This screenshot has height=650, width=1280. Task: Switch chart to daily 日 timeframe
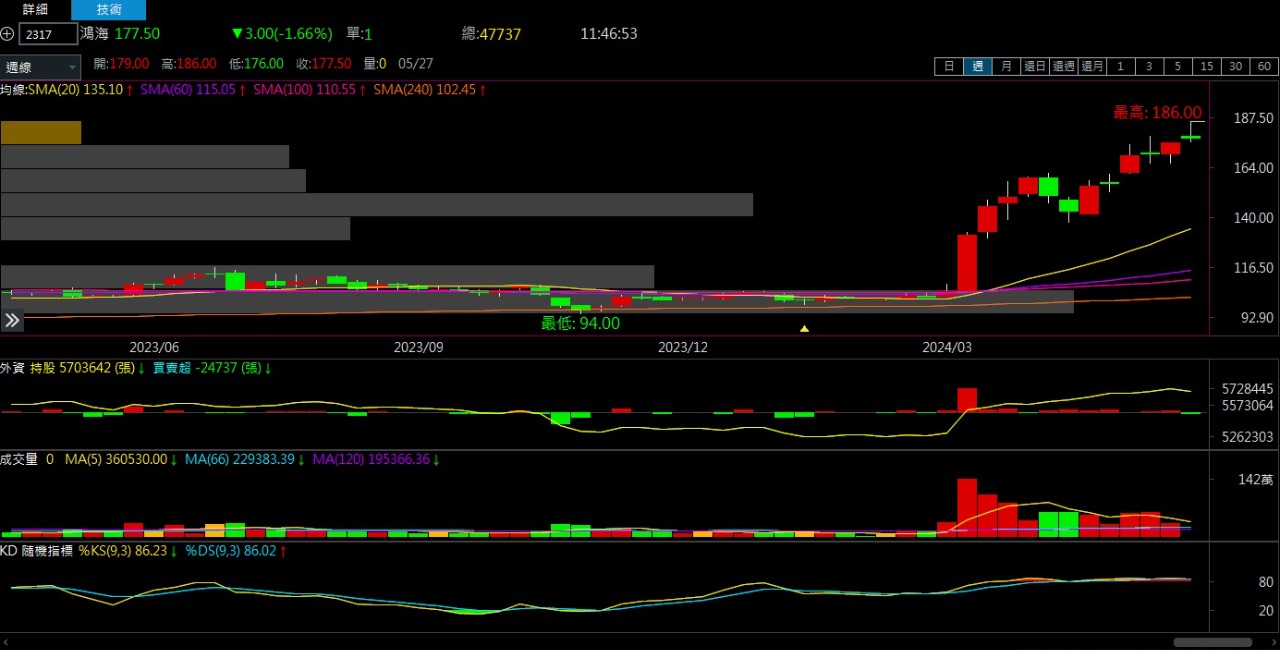pos(949,67)
